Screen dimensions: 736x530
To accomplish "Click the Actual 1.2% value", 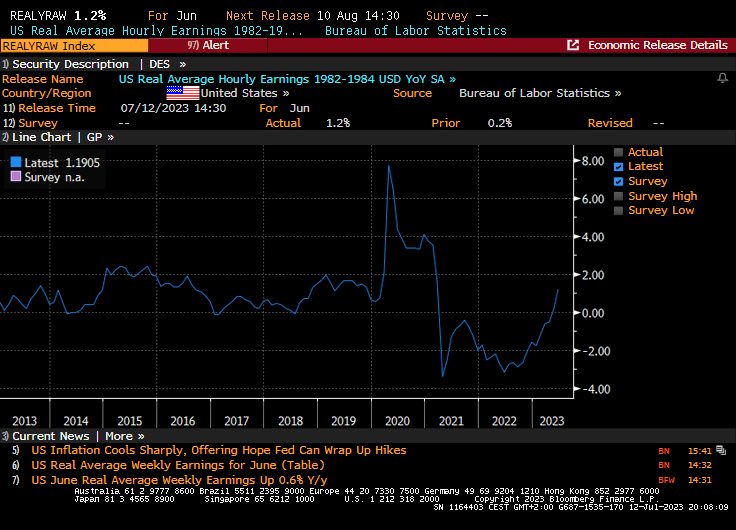I will pos(338,123).
